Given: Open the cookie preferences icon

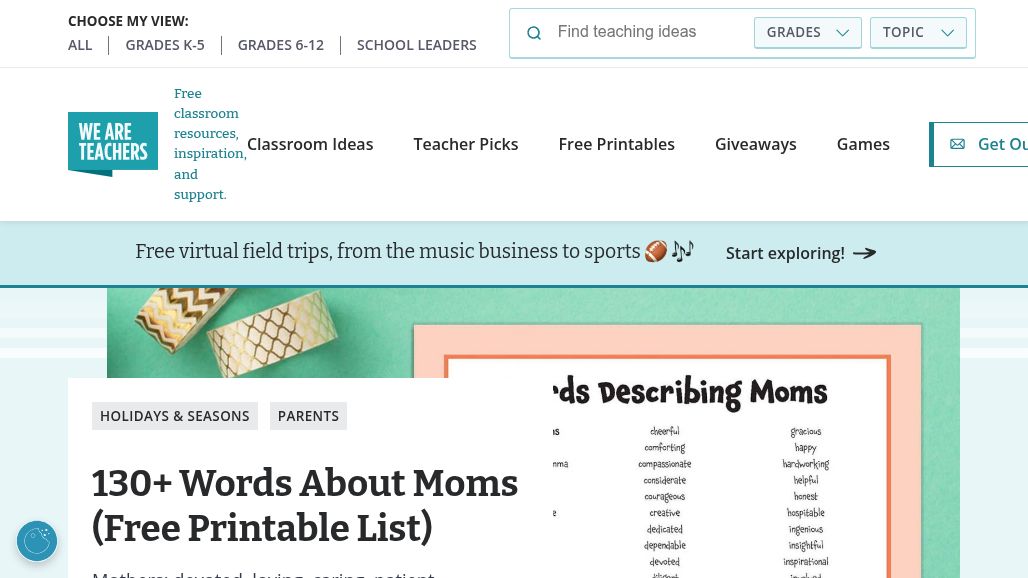Looking at the screenshot, I should point(37,541).
